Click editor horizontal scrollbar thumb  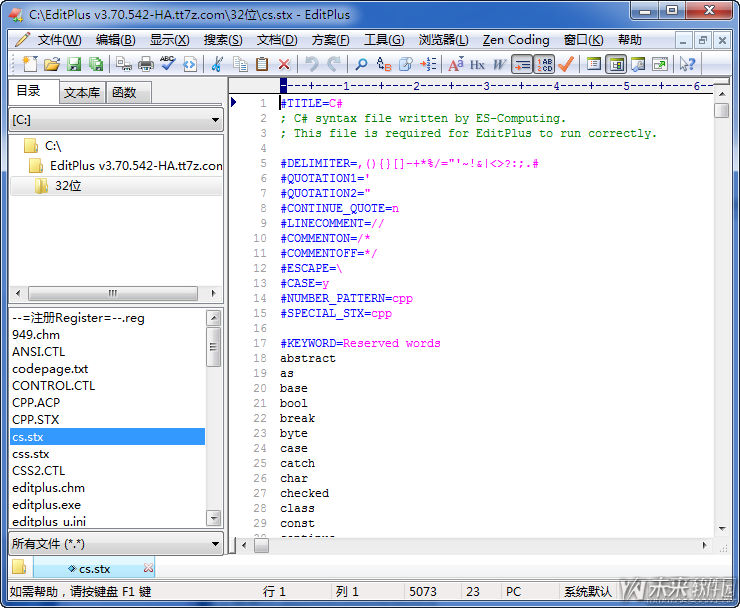[261, 545]
